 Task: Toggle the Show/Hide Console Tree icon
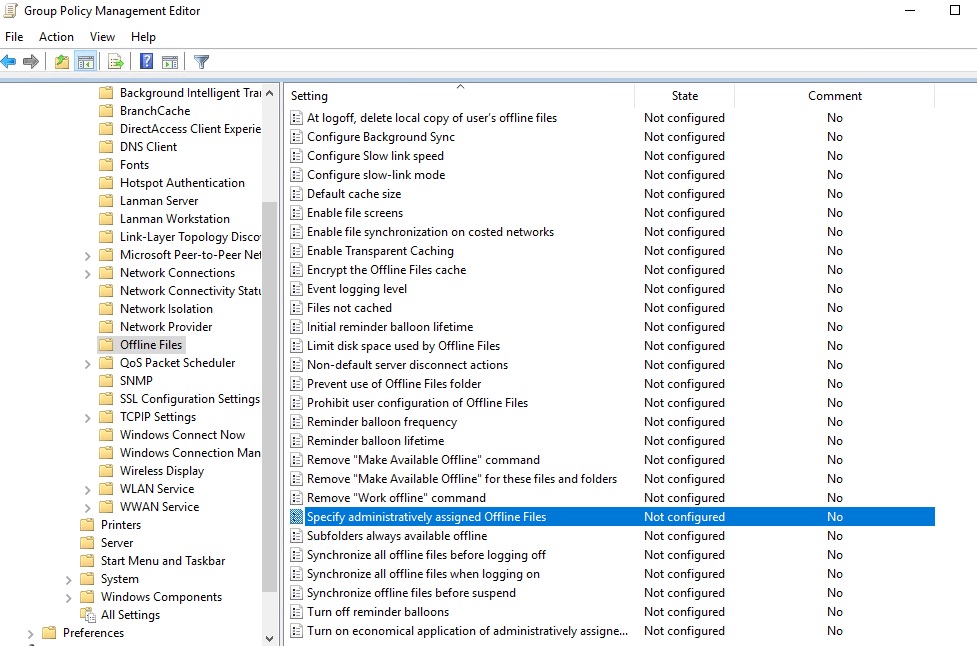click(x=85, y=62)
